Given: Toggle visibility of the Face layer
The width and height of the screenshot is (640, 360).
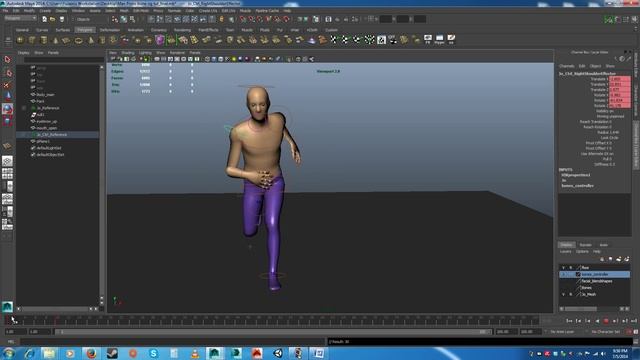Looking at the screenshot, I should tap(563, 268).
